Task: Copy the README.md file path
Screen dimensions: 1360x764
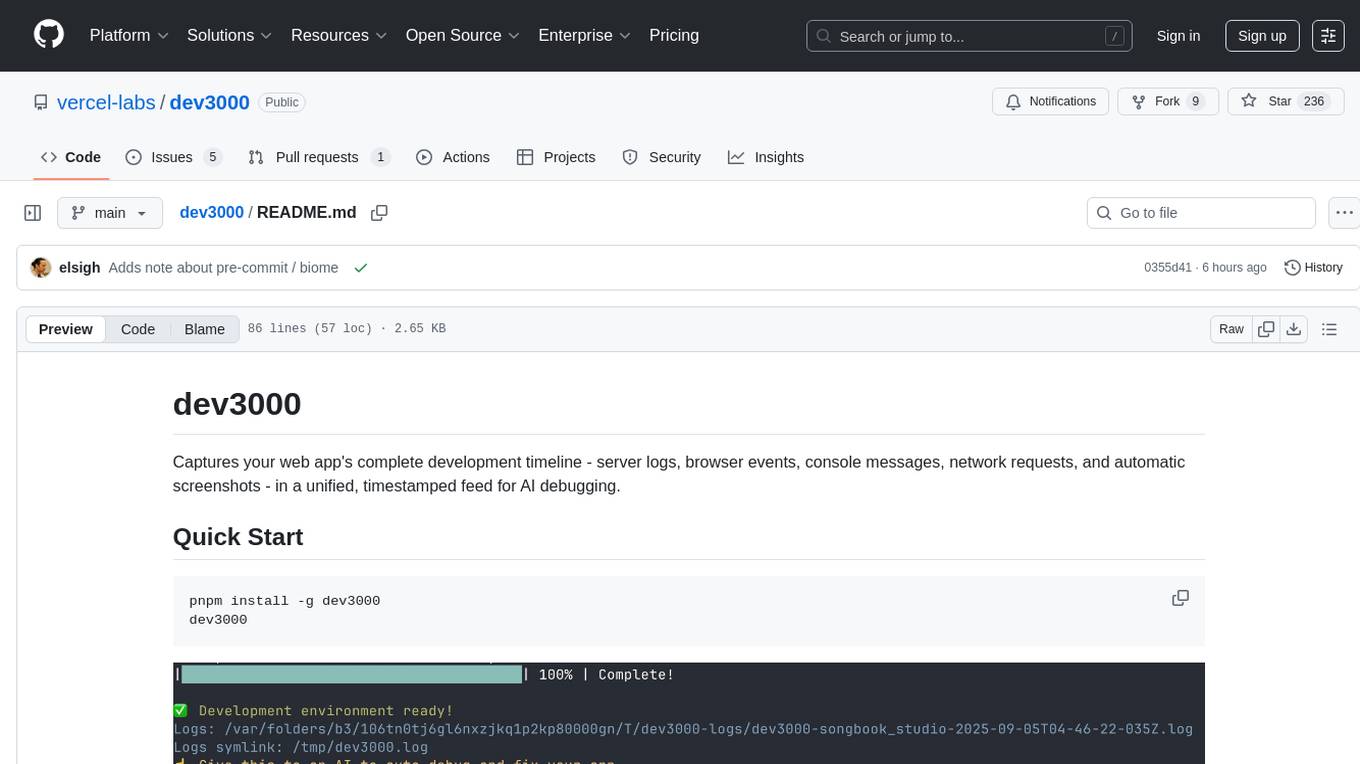Action: click(379, 213)
